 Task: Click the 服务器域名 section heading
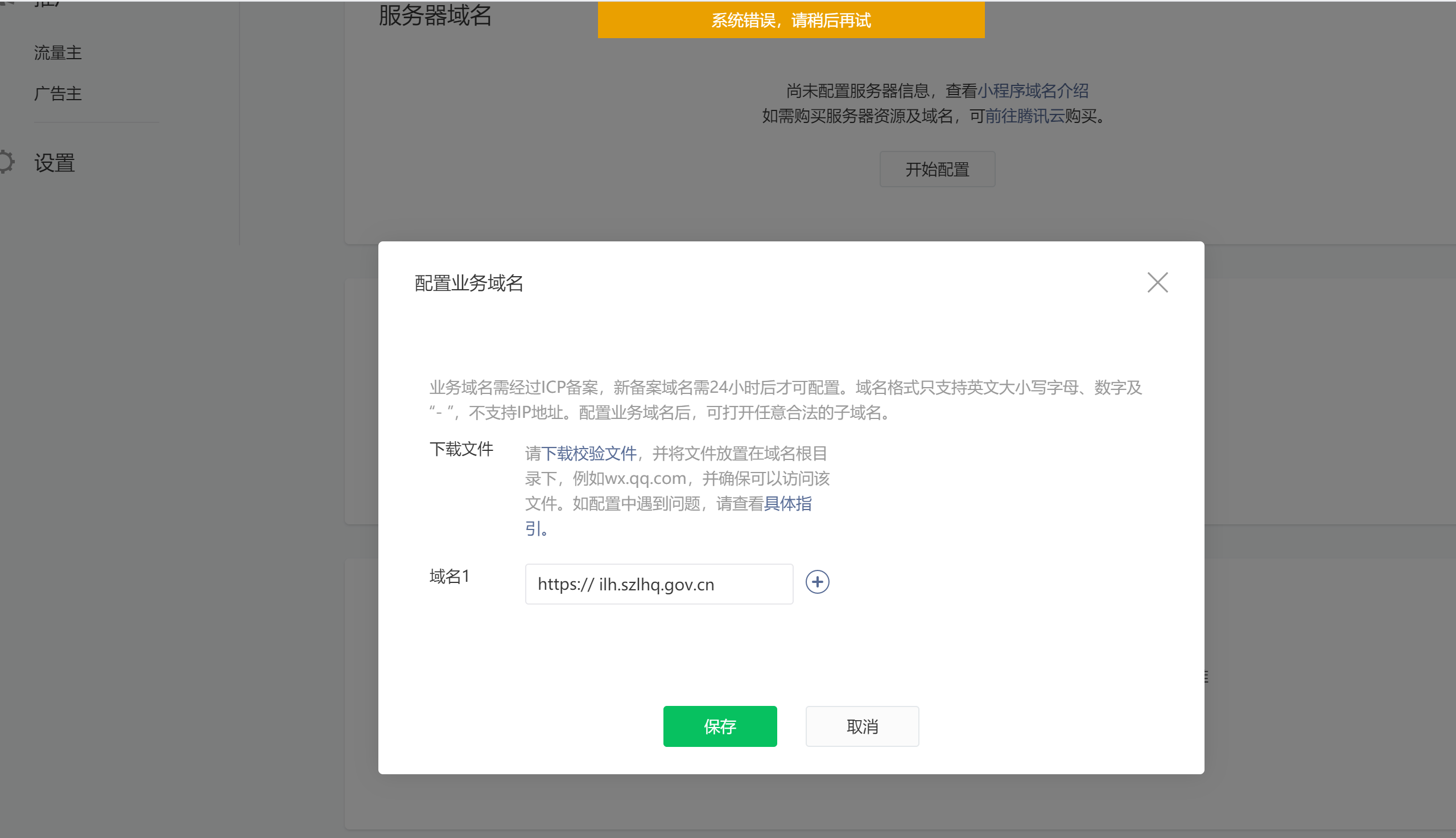coord(435,15)
